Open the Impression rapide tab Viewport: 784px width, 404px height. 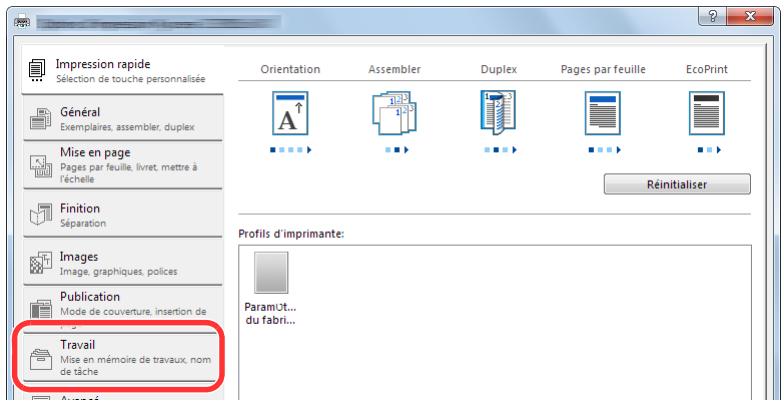[x=122, y=70]
